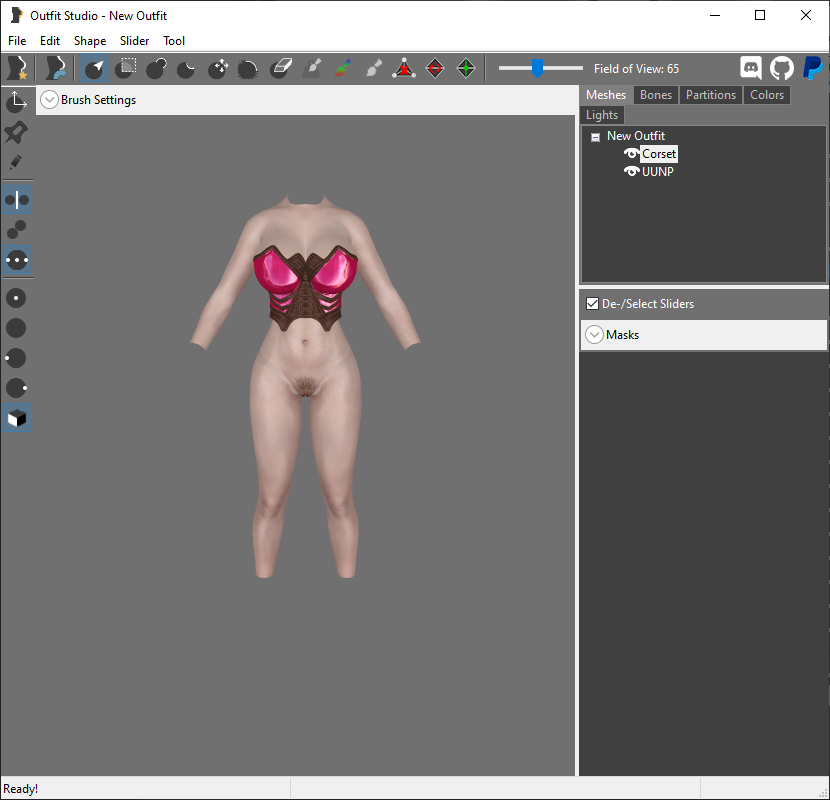Hide the UUNP mesh with eye icon
The height and width of the screenshot is (800, 830).
pos(631,172)
